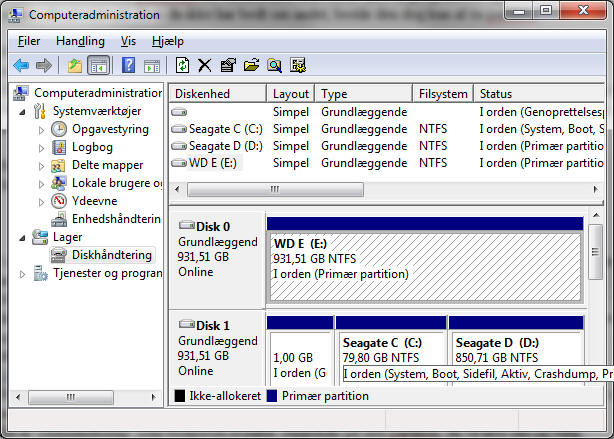Expand the Logbog tree node
Viewport: 614px width, 439px height.
point(42,148)
